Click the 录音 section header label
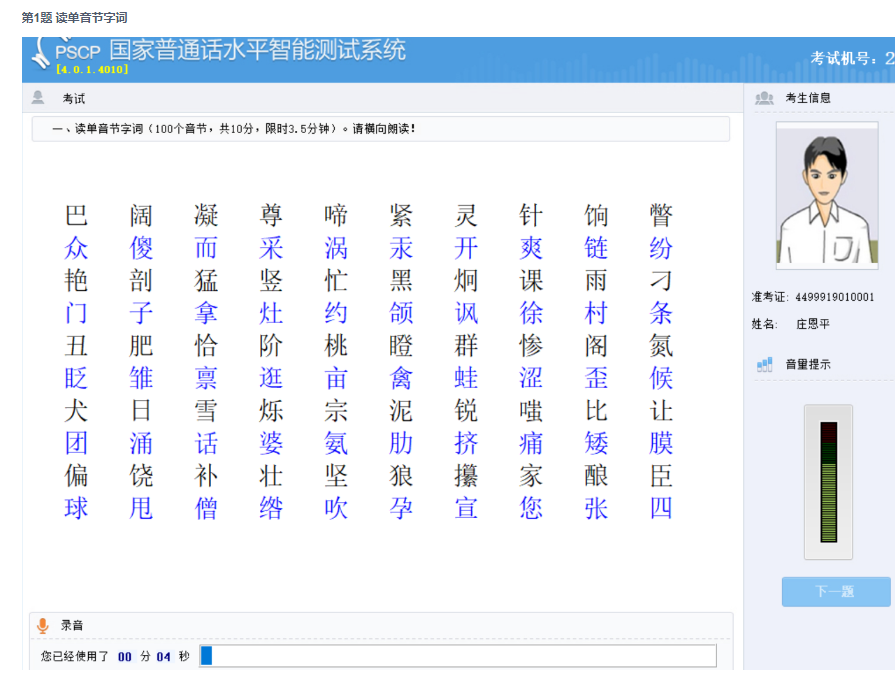 (72, 625)
